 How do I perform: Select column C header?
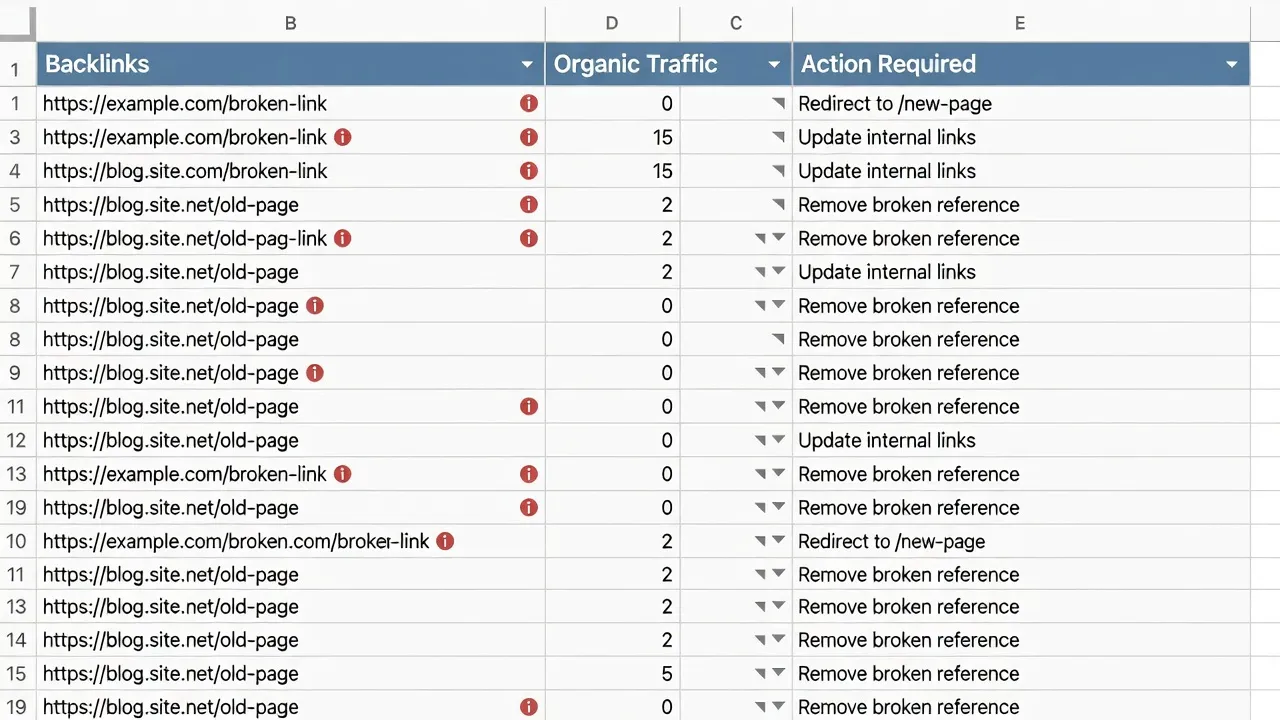736,23
